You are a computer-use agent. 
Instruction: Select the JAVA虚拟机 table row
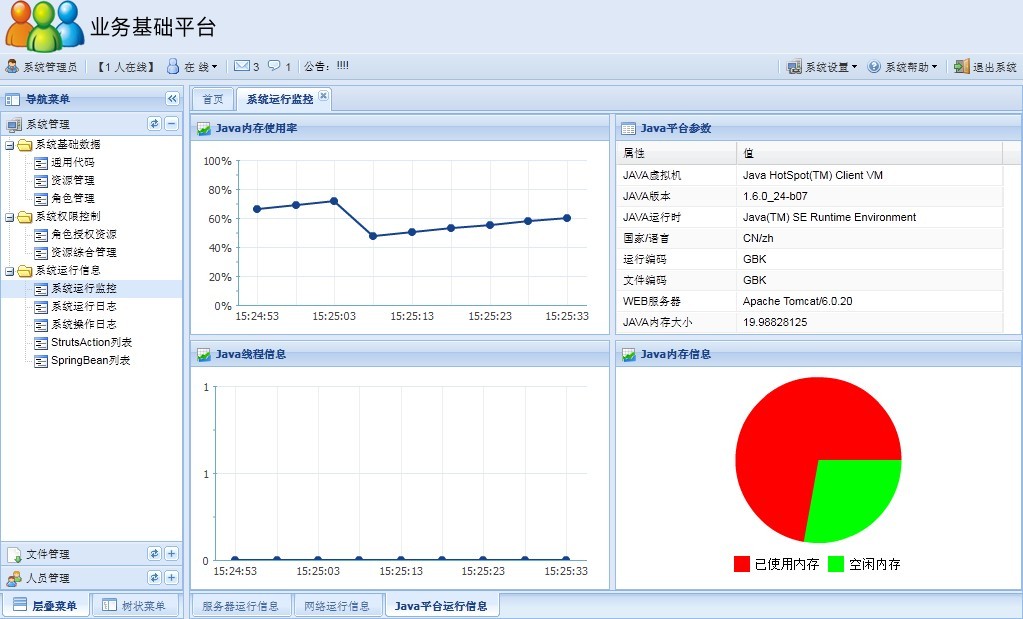point(809,175)
